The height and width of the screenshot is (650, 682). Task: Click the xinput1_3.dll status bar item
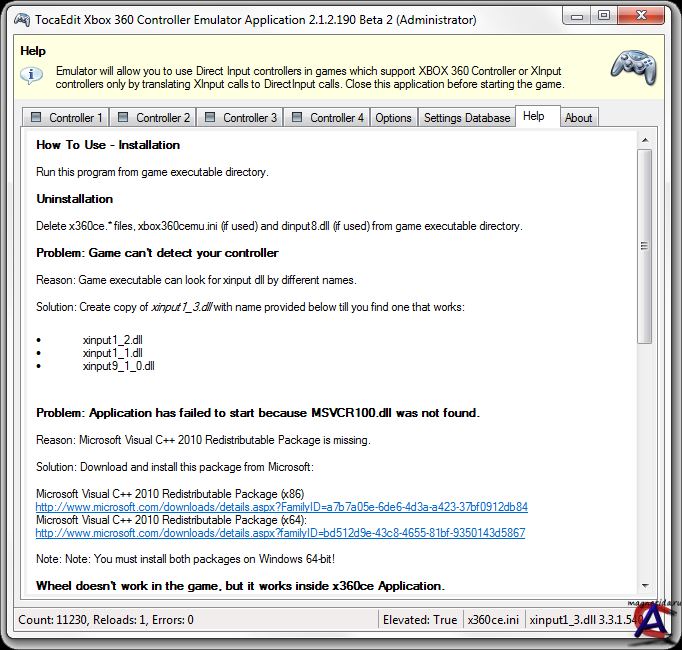[x=580, y=620]
